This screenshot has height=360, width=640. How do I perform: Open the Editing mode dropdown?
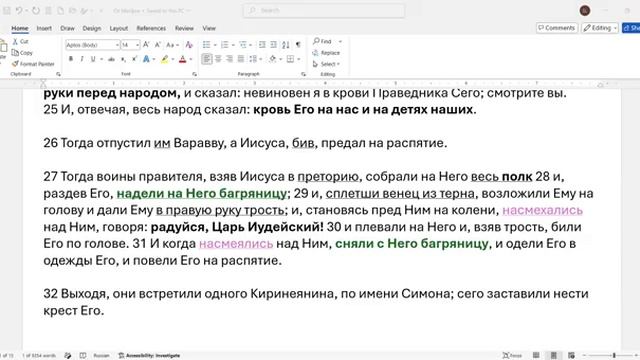tap(600, 28)
